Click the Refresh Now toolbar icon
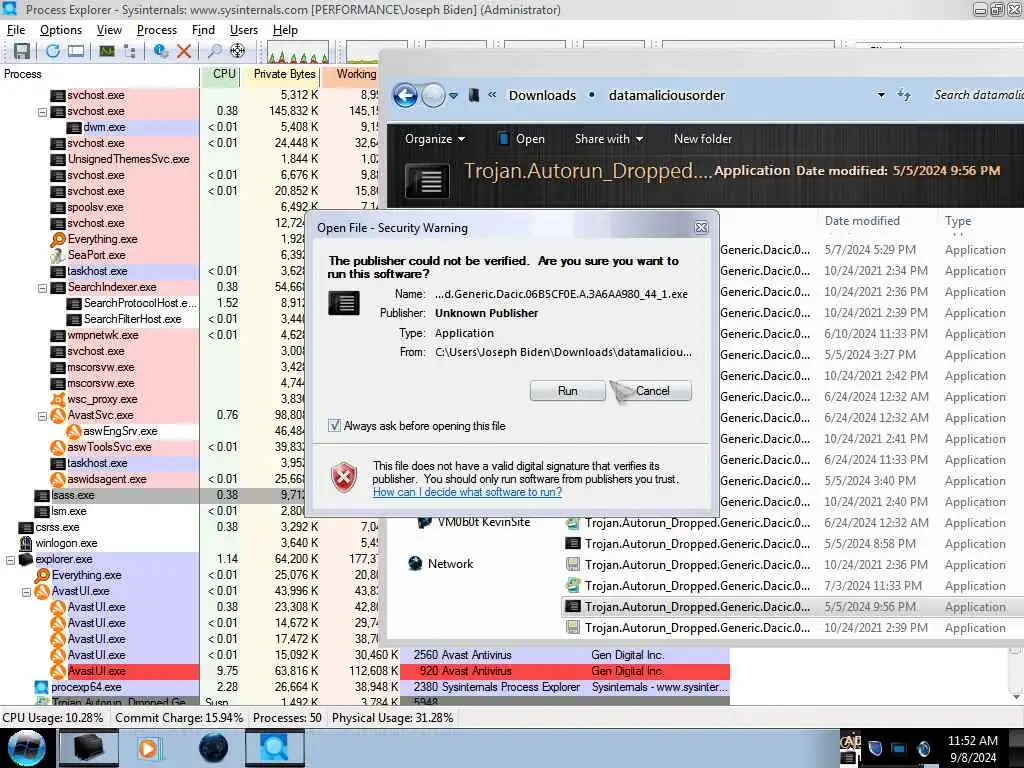The width and height of the screenshot is (1024, 768). pos(52,51)
